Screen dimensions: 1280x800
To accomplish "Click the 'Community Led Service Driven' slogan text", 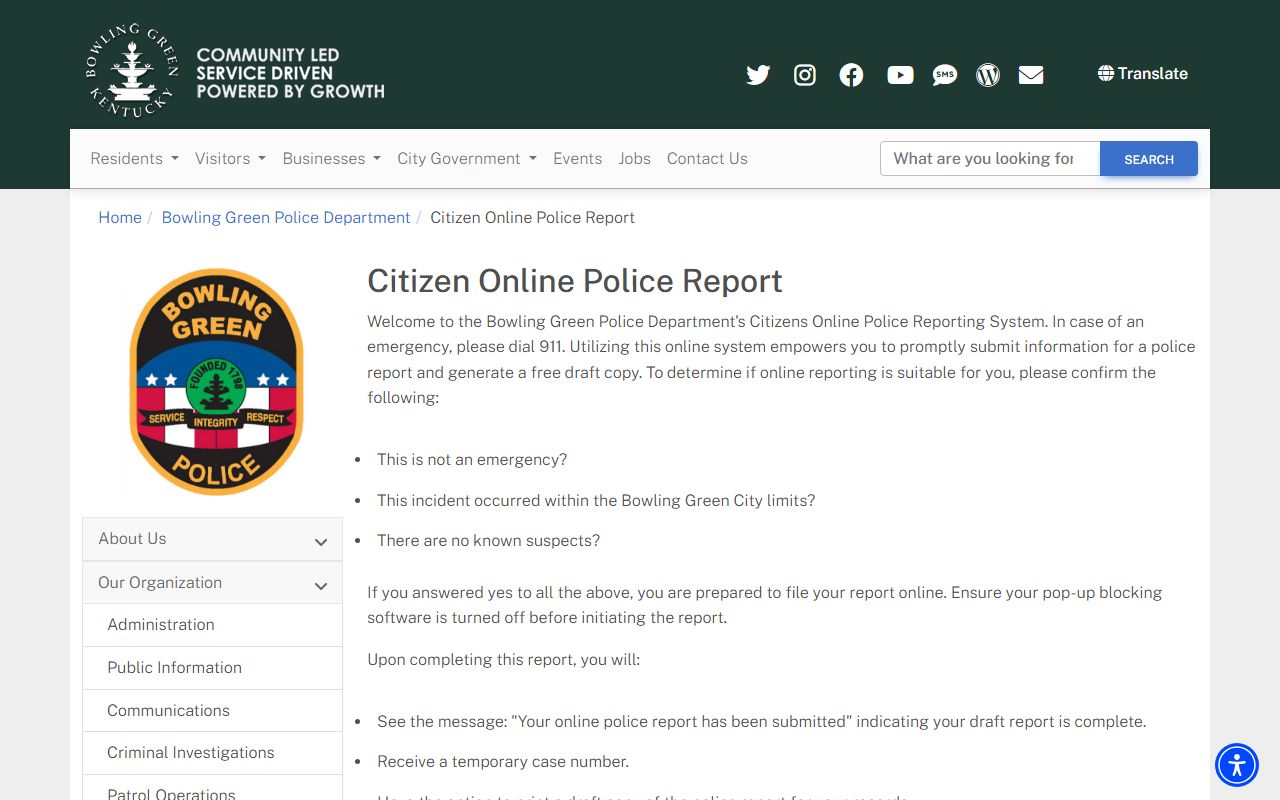I will coord(290,73).
